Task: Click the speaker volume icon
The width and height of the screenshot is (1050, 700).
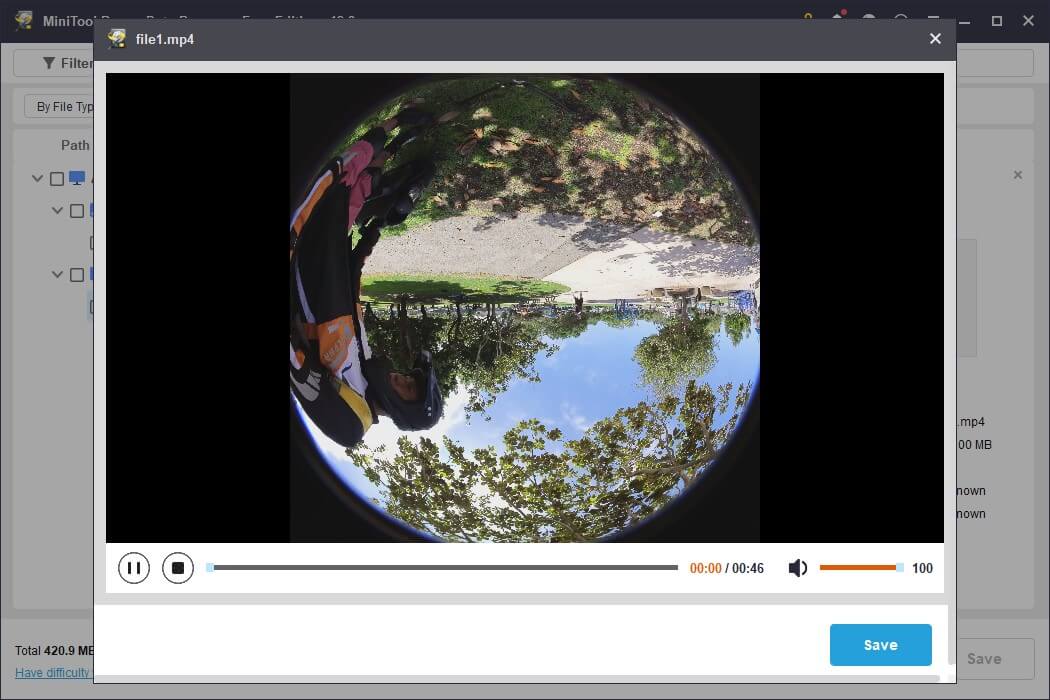Action: click(x=797, y=567)
